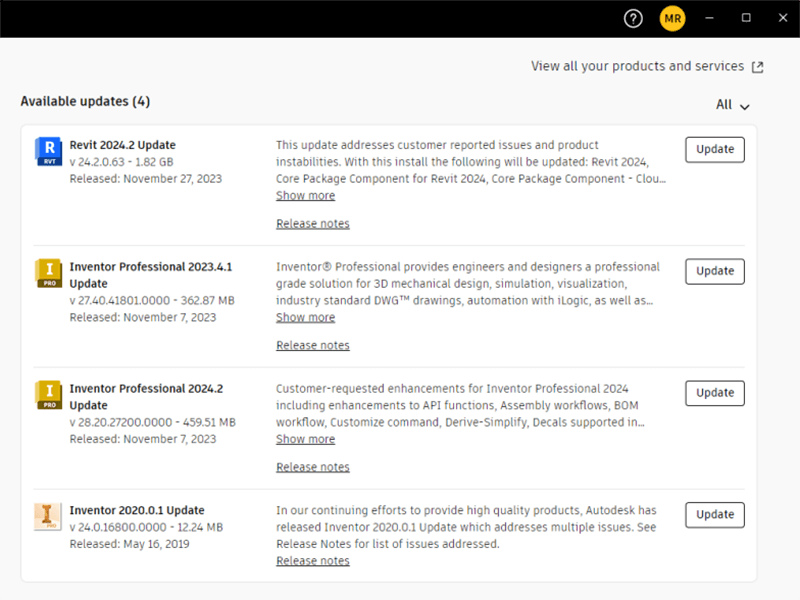The width and height of the screenshot is (800, 600).
Task: Click the Revit product icon
Action: [48, 151]
